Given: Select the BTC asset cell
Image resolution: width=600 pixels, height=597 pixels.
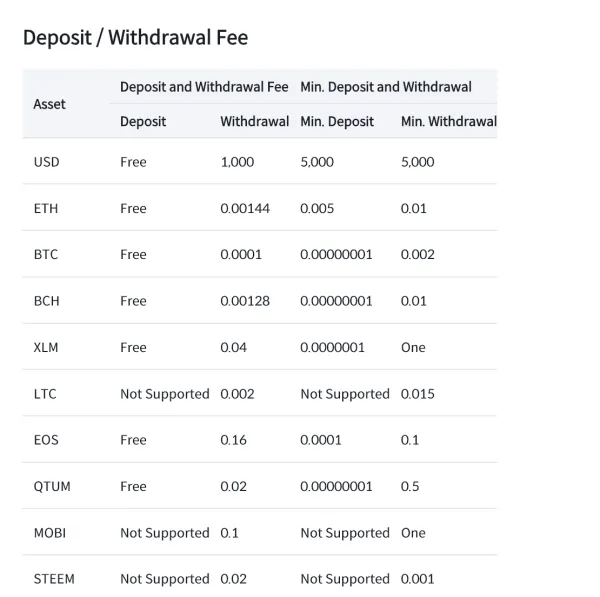Looking at the screenshot, I should click(x=46, y=254).
